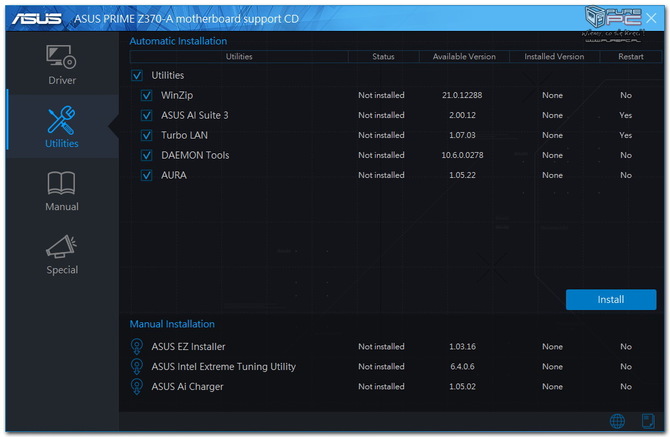Select the WinZip entry name
Viewport: 670px width, 437px height.
click(x=177, y=95)
